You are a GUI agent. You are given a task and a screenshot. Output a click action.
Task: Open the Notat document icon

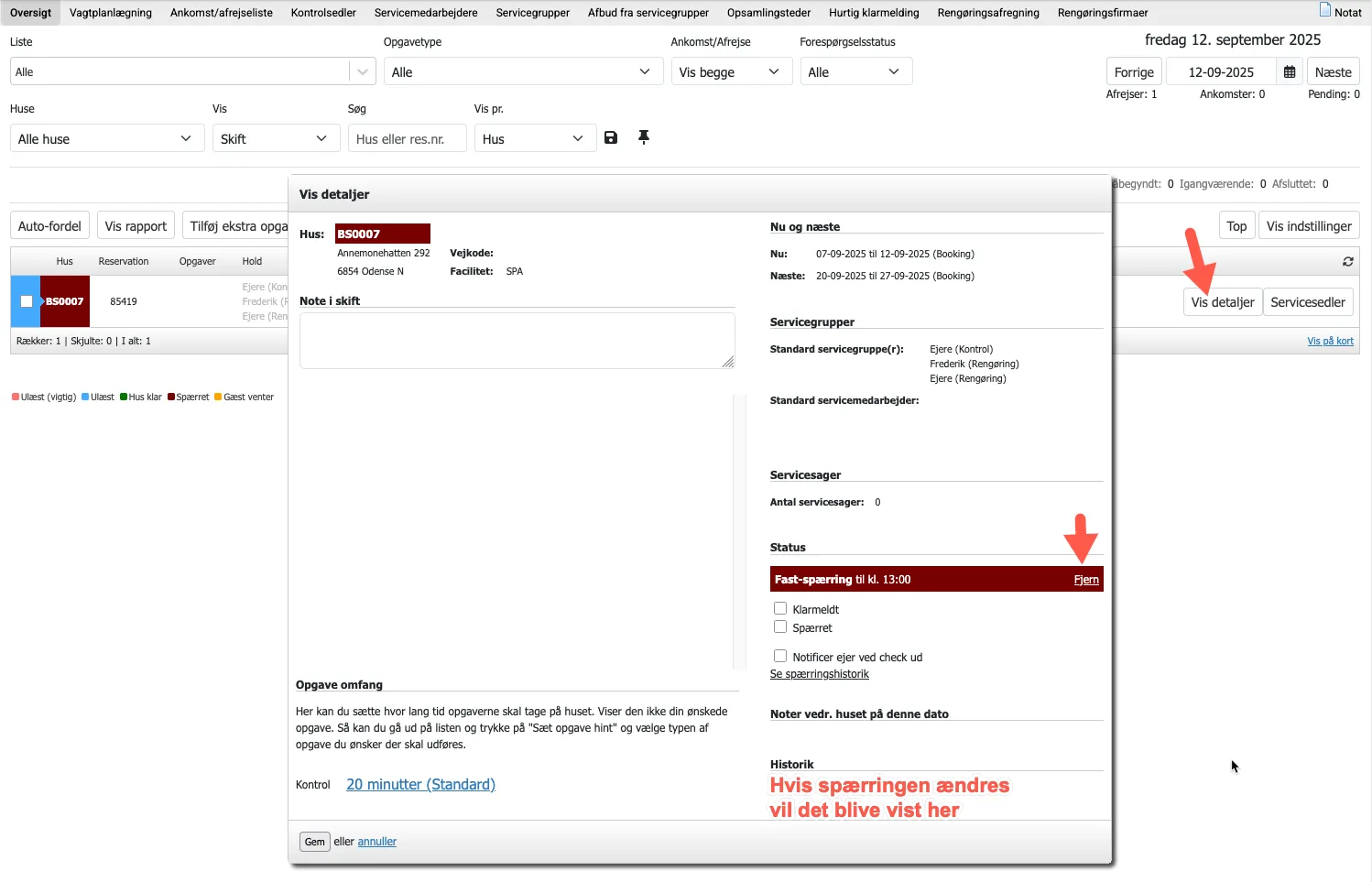[1325, 10]
